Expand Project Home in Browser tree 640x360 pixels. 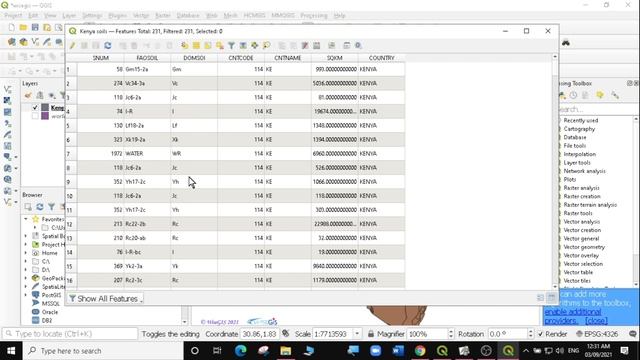26,244
